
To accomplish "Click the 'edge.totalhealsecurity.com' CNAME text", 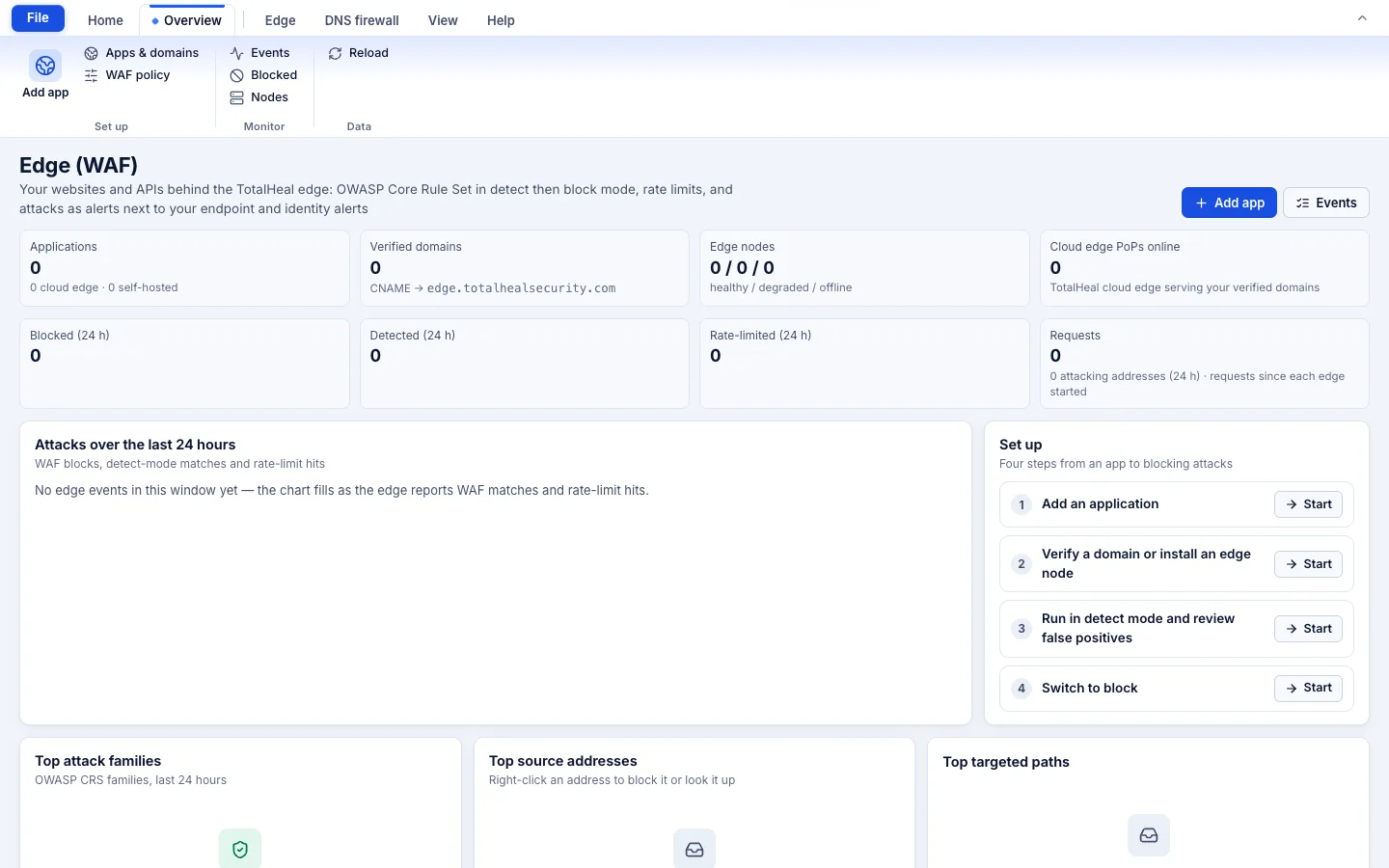I will pyautogui.click(x=521, y=288).
